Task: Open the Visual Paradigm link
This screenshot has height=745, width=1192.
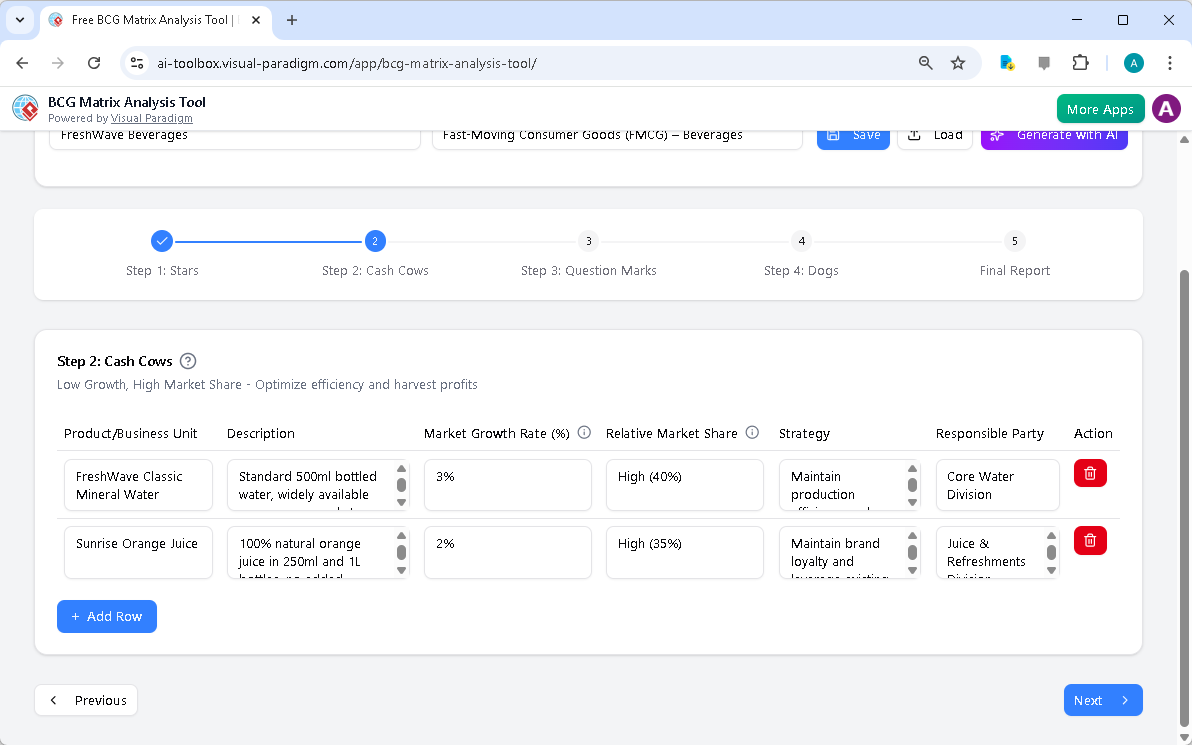Action: pos(152,118)
